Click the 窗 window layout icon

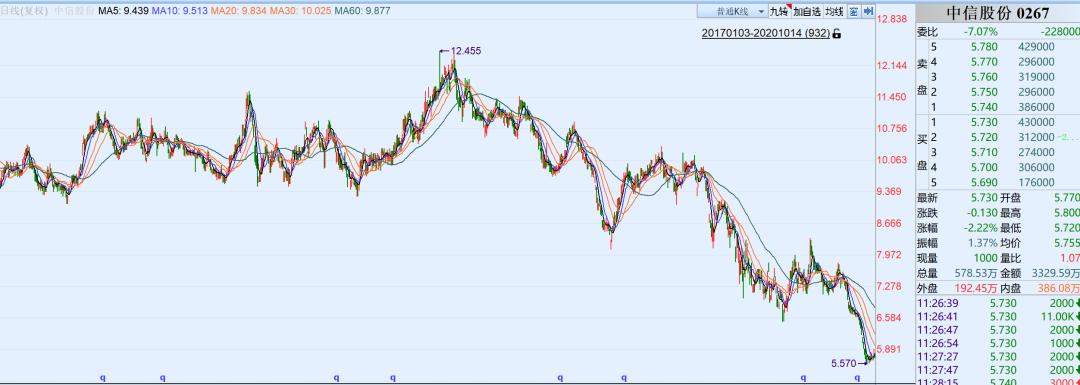pyautogui.click(x=853, y=11)
